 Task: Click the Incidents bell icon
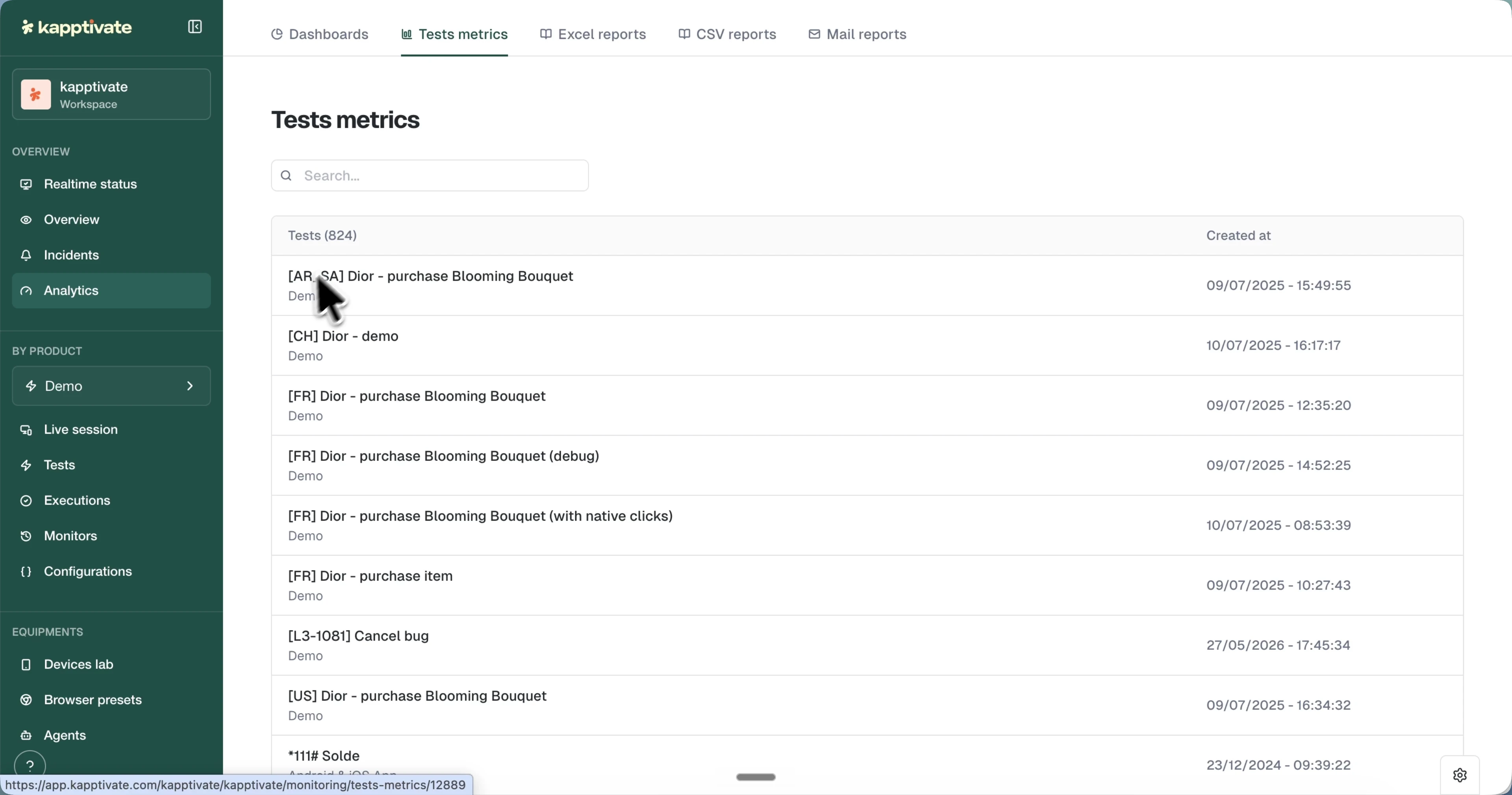click(26, 255)
